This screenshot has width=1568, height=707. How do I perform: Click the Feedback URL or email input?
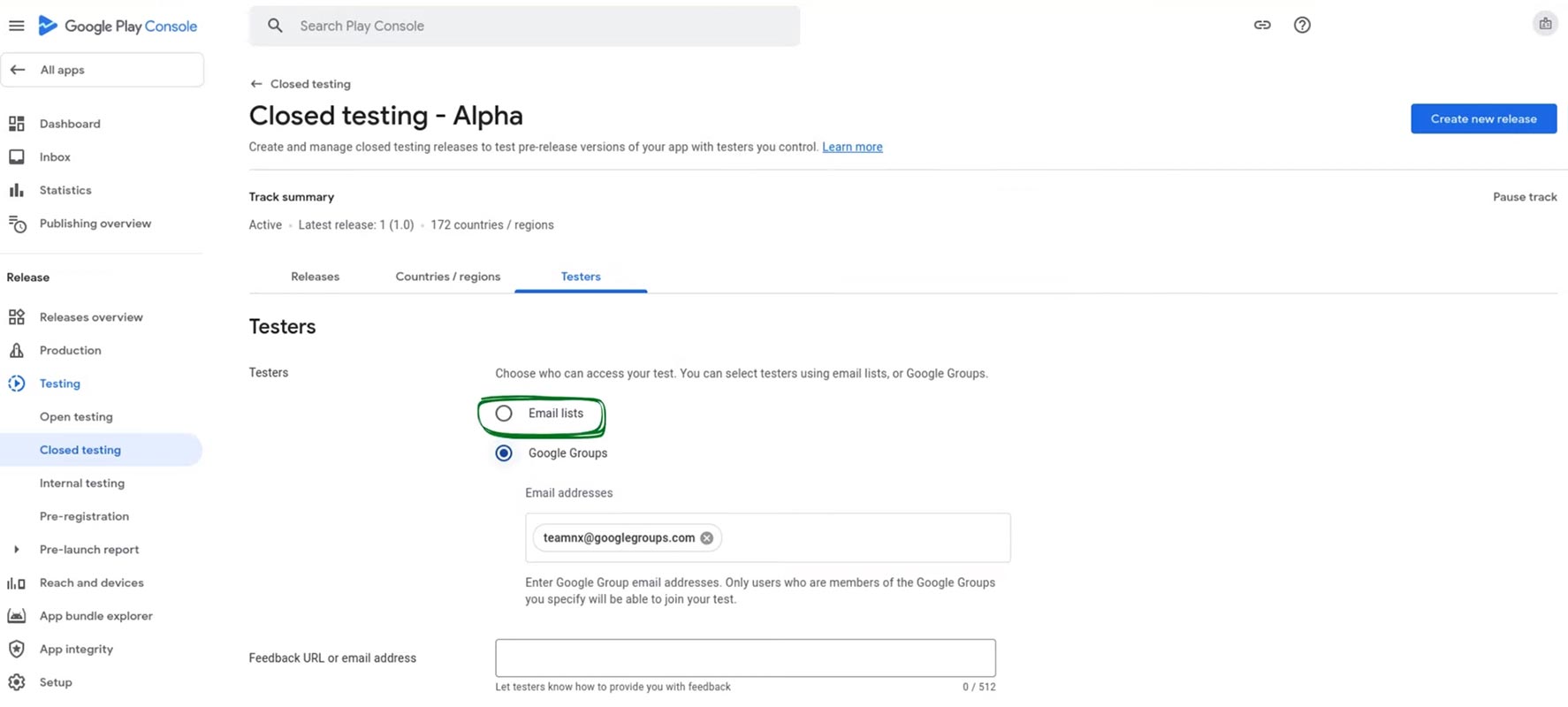click(745, 658)
